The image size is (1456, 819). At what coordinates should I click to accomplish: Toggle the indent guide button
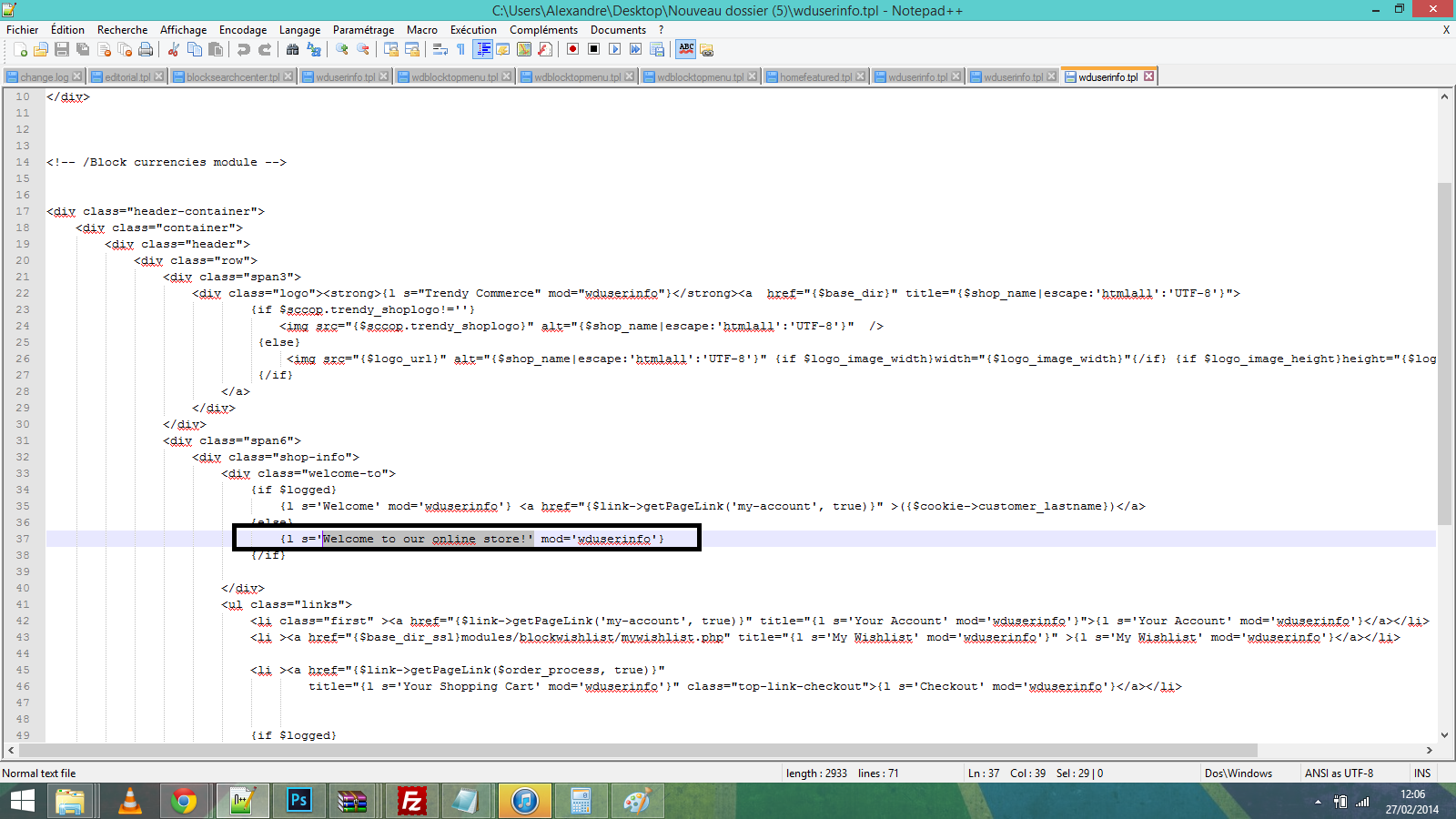pyautogui.click(x=483, y=49)
